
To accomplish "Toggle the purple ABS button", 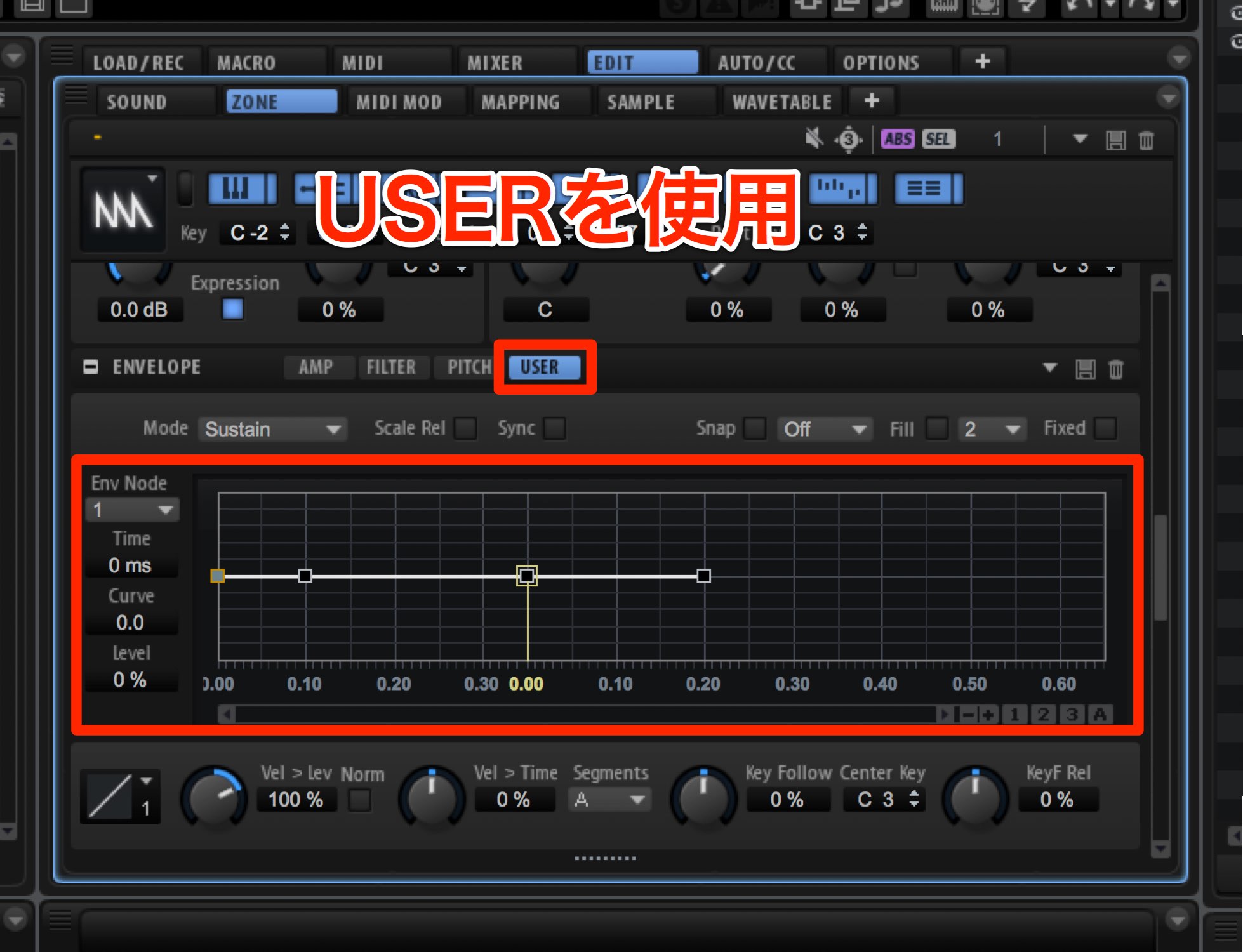I will [898, 139].
